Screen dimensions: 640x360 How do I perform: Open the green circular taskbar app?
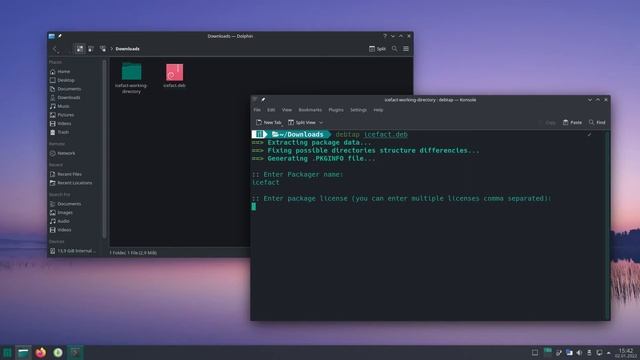point(58,353)
